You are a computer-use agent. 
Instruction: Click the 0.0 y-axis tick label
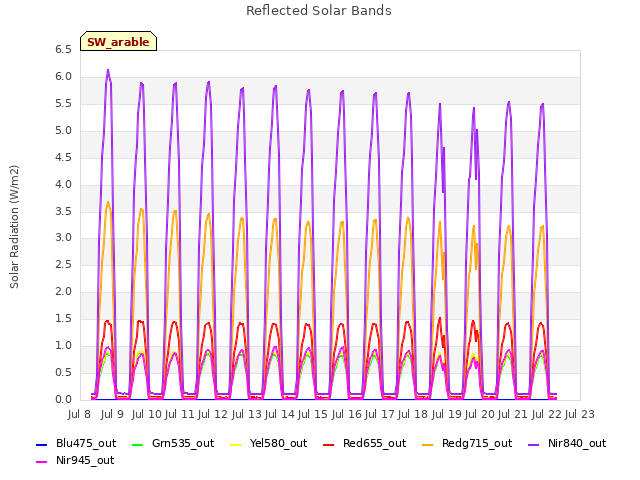click(63, 399)
